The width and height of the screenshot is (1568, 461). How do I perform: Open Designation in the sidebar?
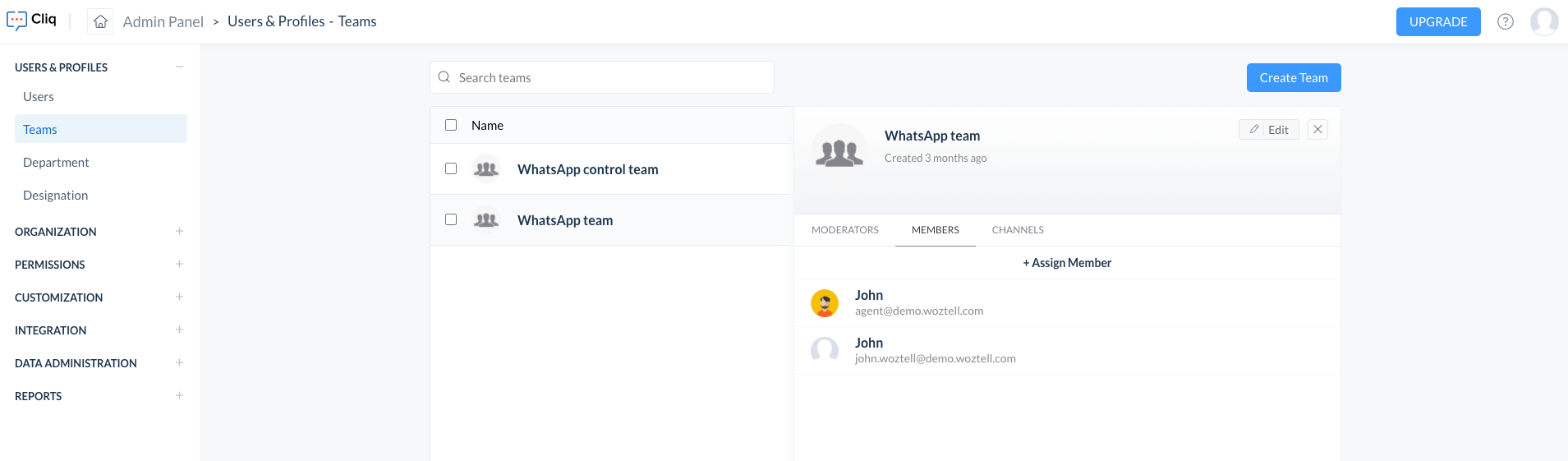tap(101, 195)
